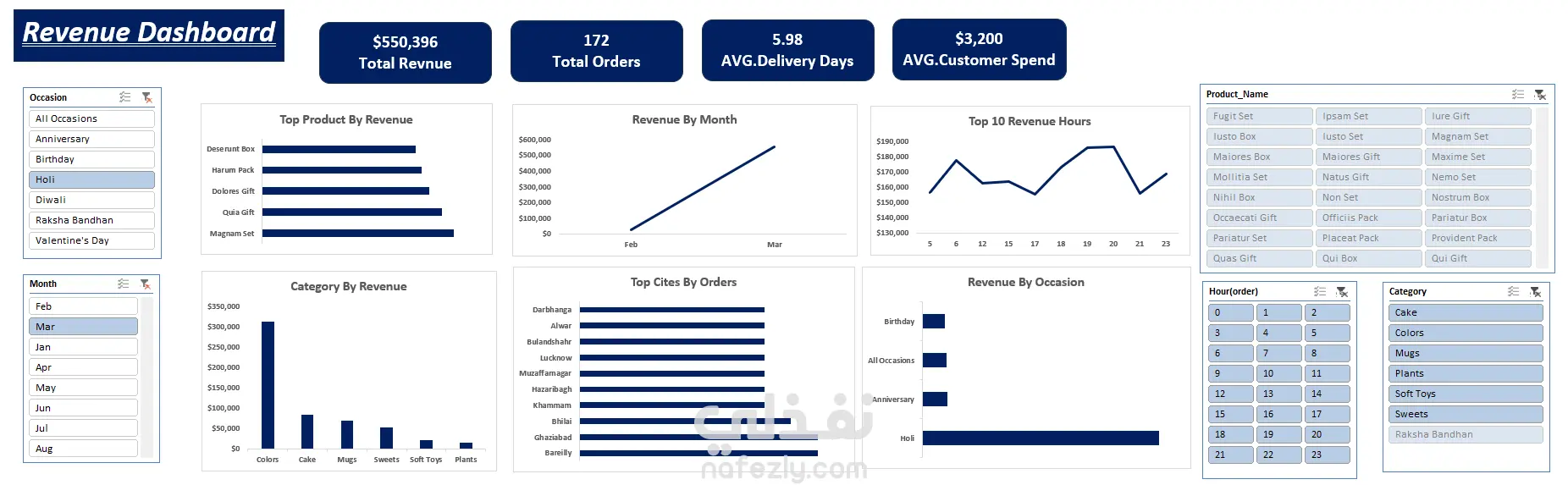Click the Month slicer scrollbar
The image size is (1568, 485).
[147, 378]
